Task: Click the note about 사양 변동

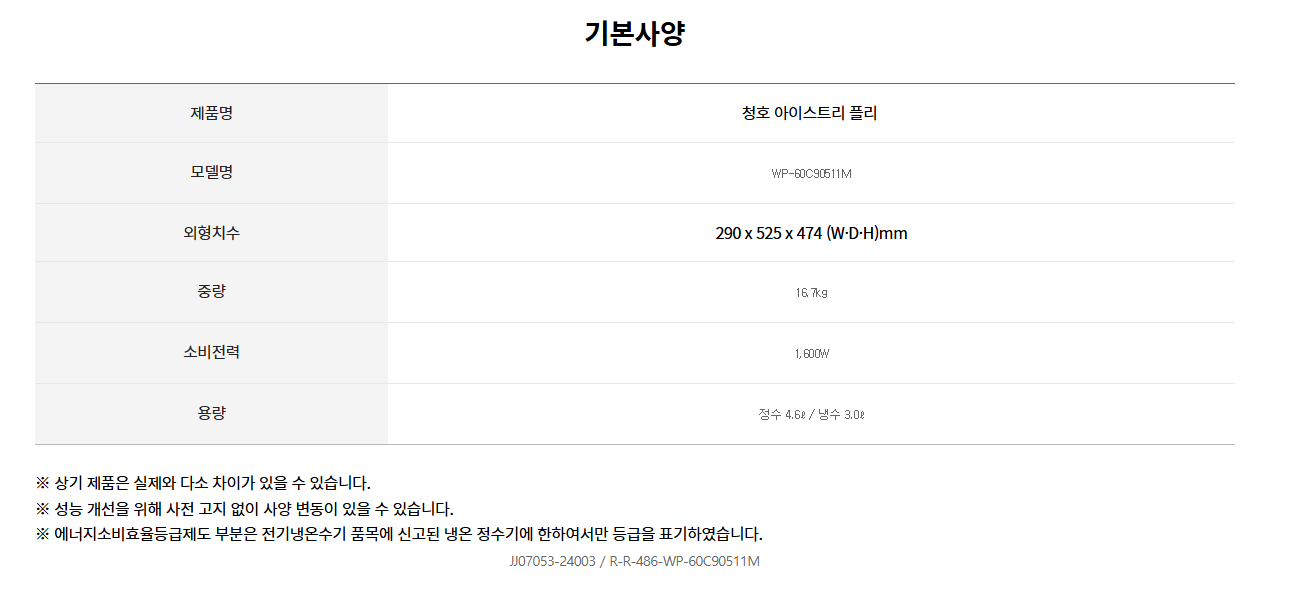Action: [x=245, y=508]
